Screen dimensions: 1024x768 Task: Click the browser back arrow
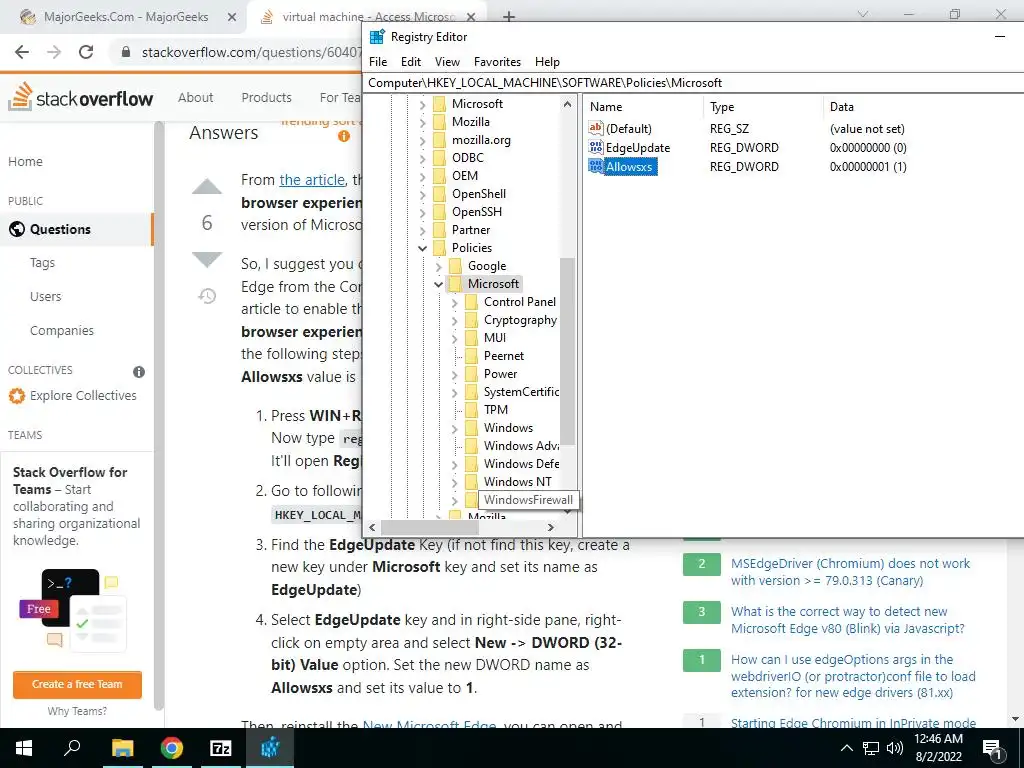click(x=22, y=52)
